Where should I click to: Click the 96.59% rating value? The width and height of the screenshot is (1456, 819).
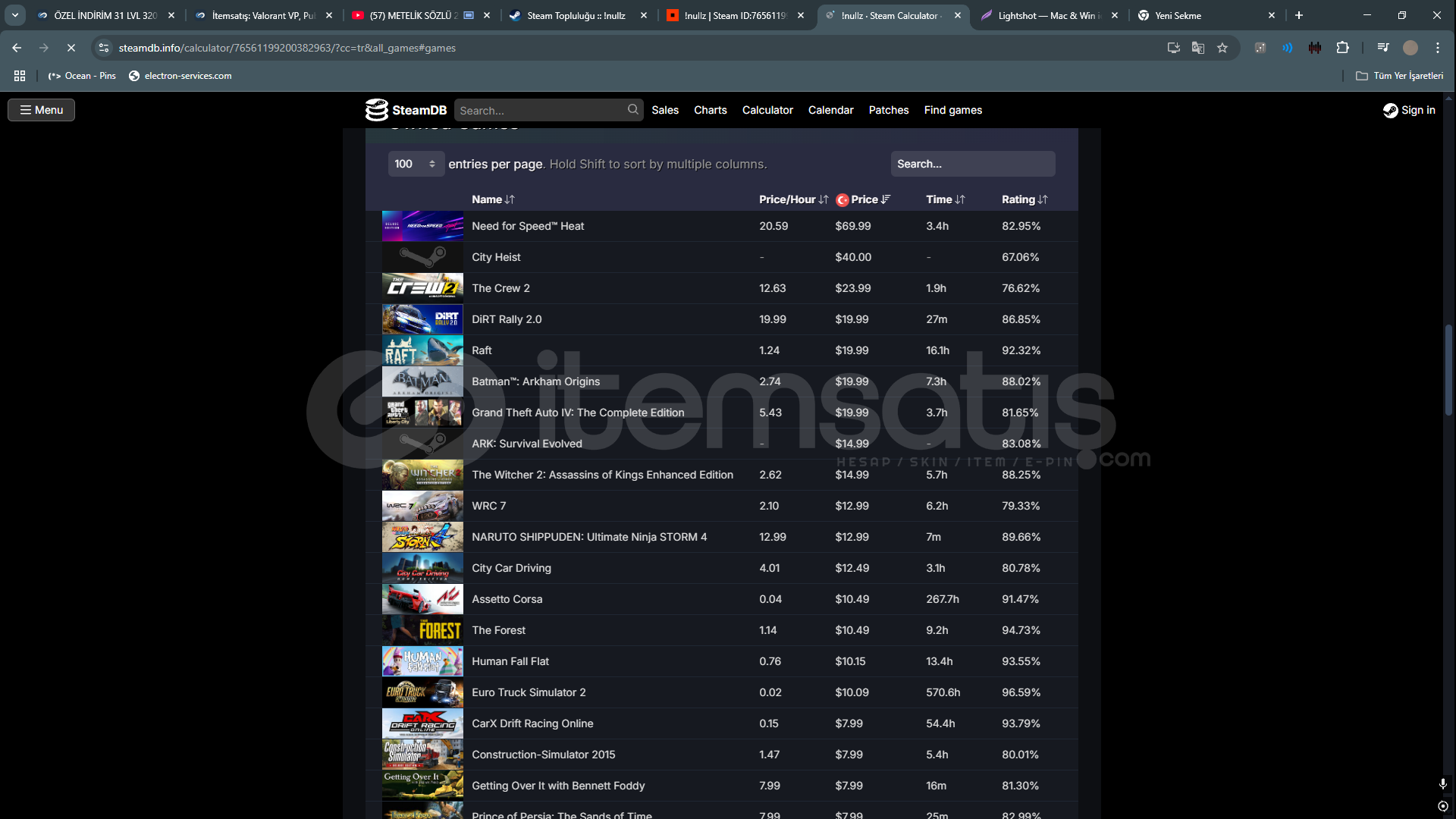click(x=1021, y=692)
